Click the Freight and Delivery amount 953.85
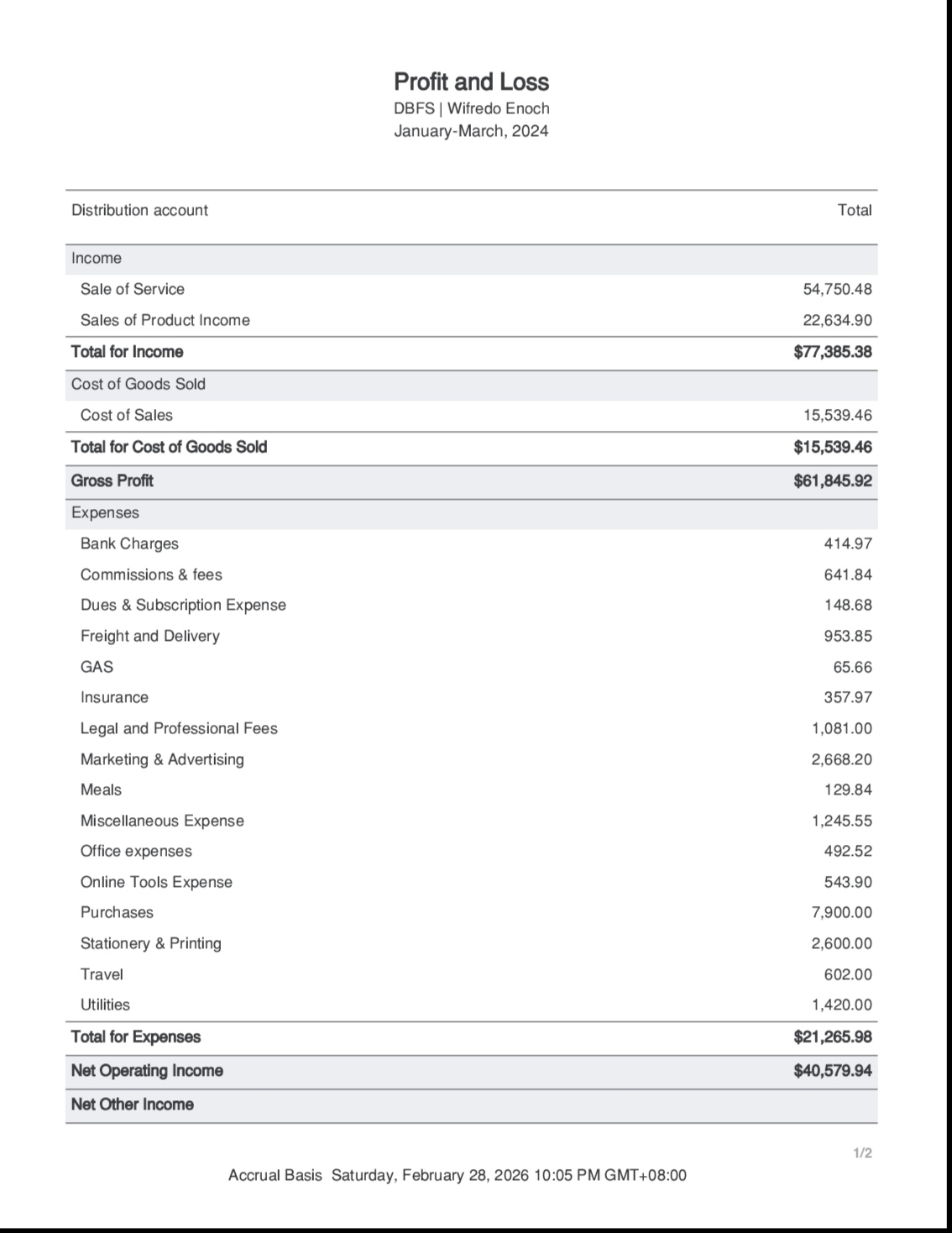The height and width of the screenshot is (1233, 952). [x=848, y=636]
